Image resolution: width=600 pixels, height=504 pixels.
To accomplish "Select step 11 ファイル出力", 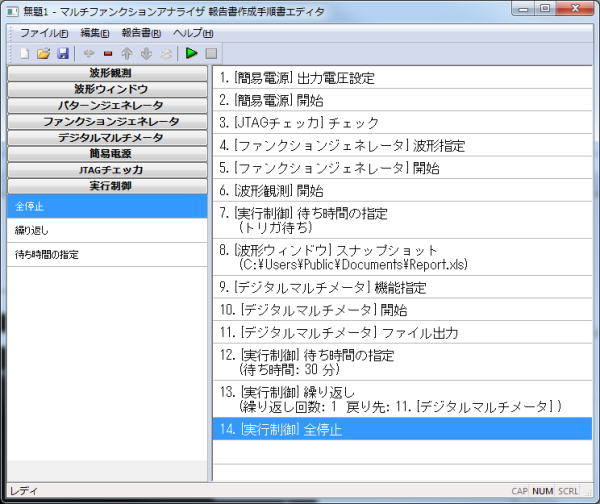I will [x=402, y=332].
